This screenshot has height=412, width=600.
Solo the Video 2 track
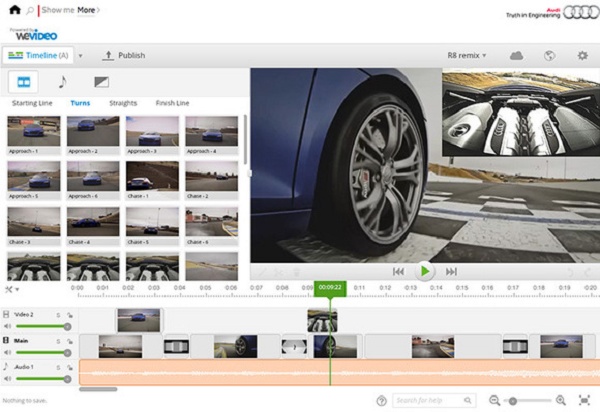pos(58,315)
